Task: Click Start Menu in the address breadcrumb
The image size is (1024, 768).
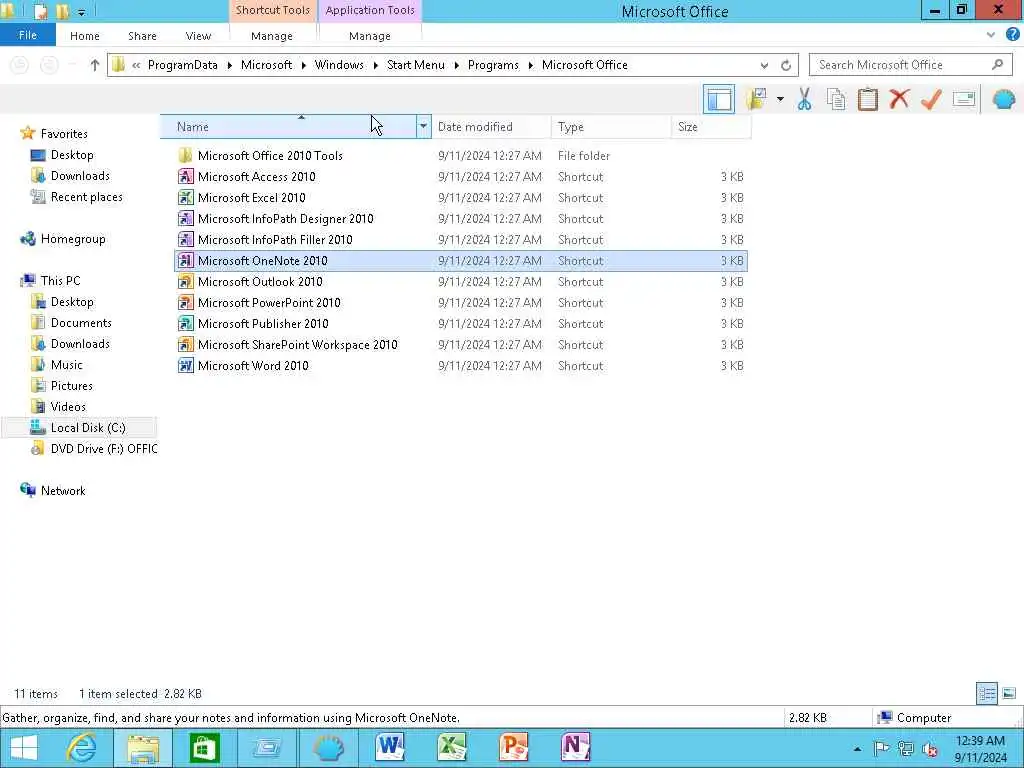Action: point(415,65)
